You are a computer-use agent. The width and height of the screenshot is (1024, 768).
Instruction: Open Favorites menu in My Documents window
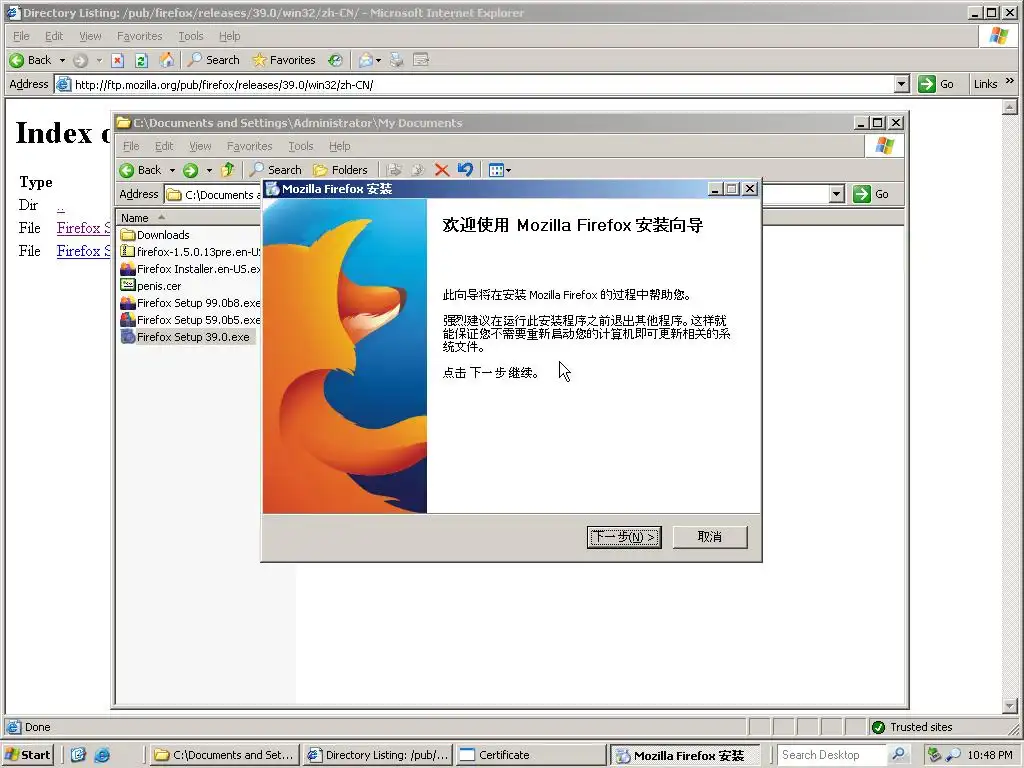click(249, 146)
